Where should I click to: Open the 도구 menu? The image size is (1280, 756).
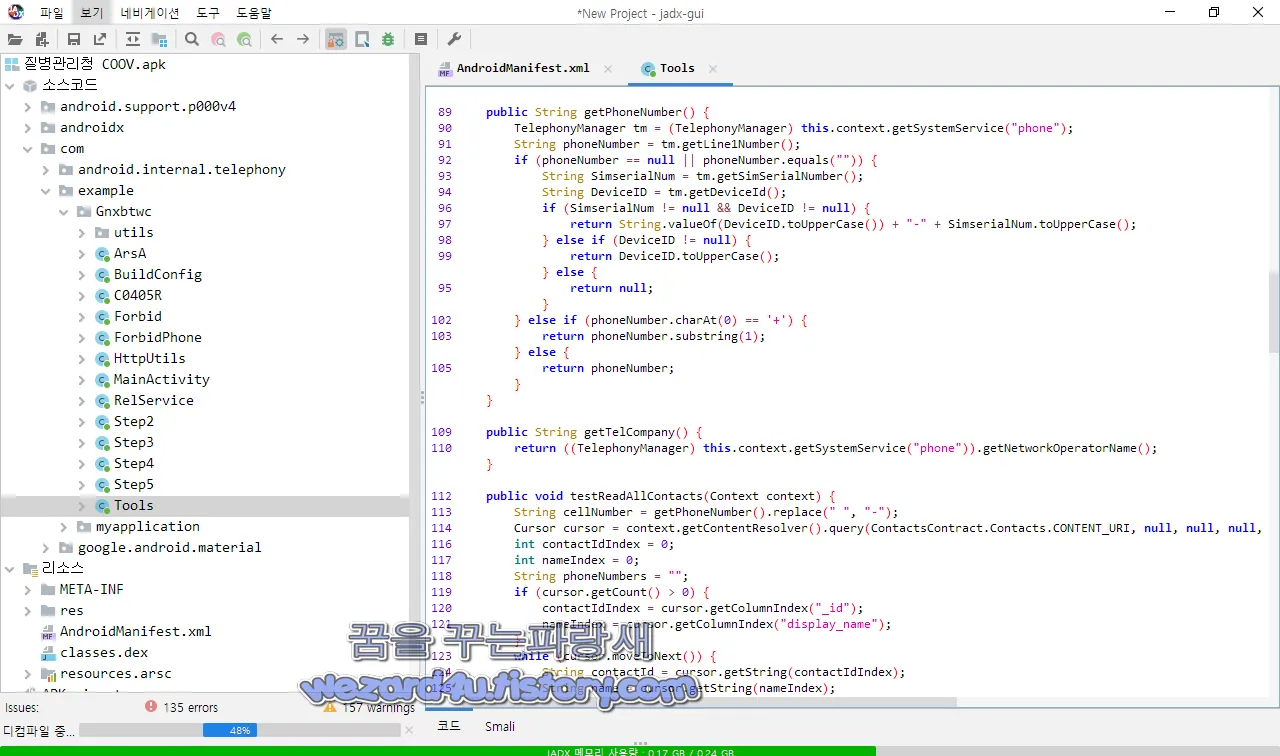tap(208, 13)
